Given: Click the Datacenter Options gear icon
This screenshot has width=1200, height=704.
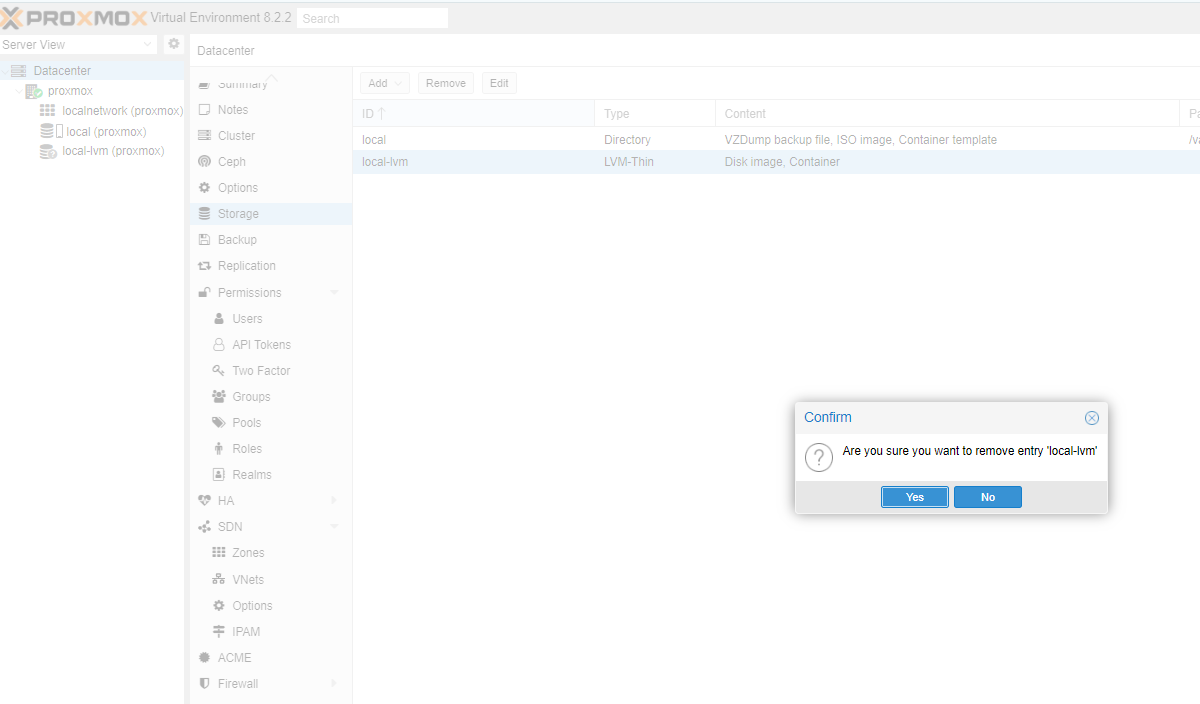Looking at the screenshot, I should point(205,188).
